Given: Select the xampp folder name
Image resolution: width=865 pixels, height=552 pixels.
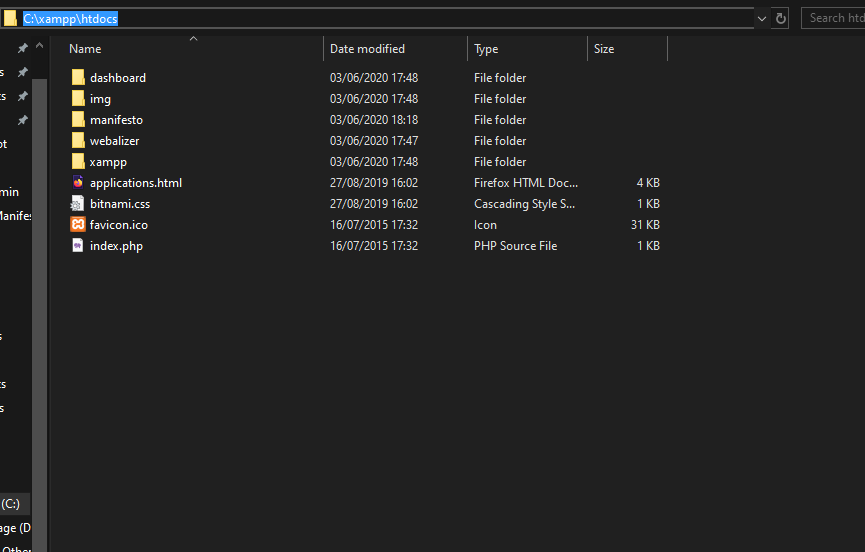Looking at the screenshot, I should click(x=108, y=162).
